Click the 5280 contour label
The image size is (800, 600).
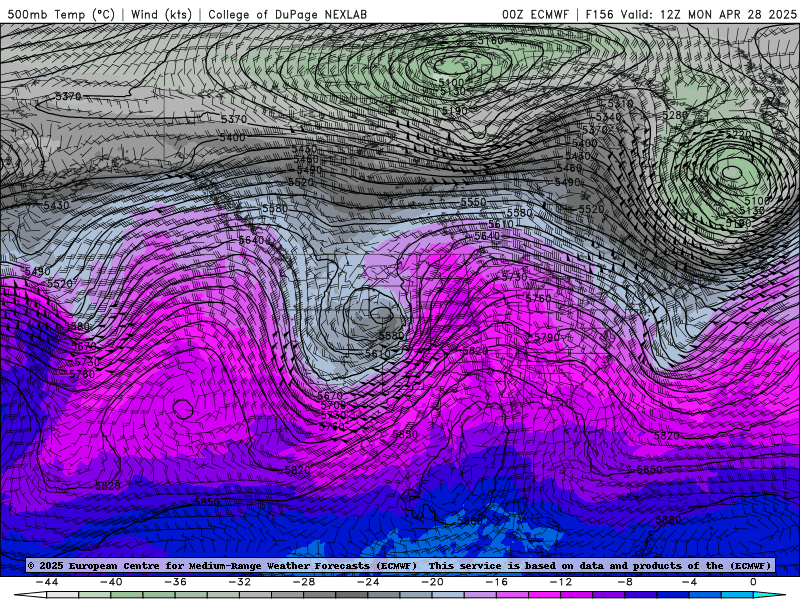click(675, 115)
